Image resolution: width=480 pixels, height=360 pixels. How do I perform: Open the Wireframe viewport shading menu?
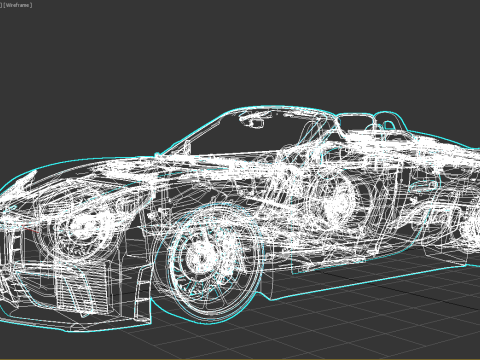18,5
